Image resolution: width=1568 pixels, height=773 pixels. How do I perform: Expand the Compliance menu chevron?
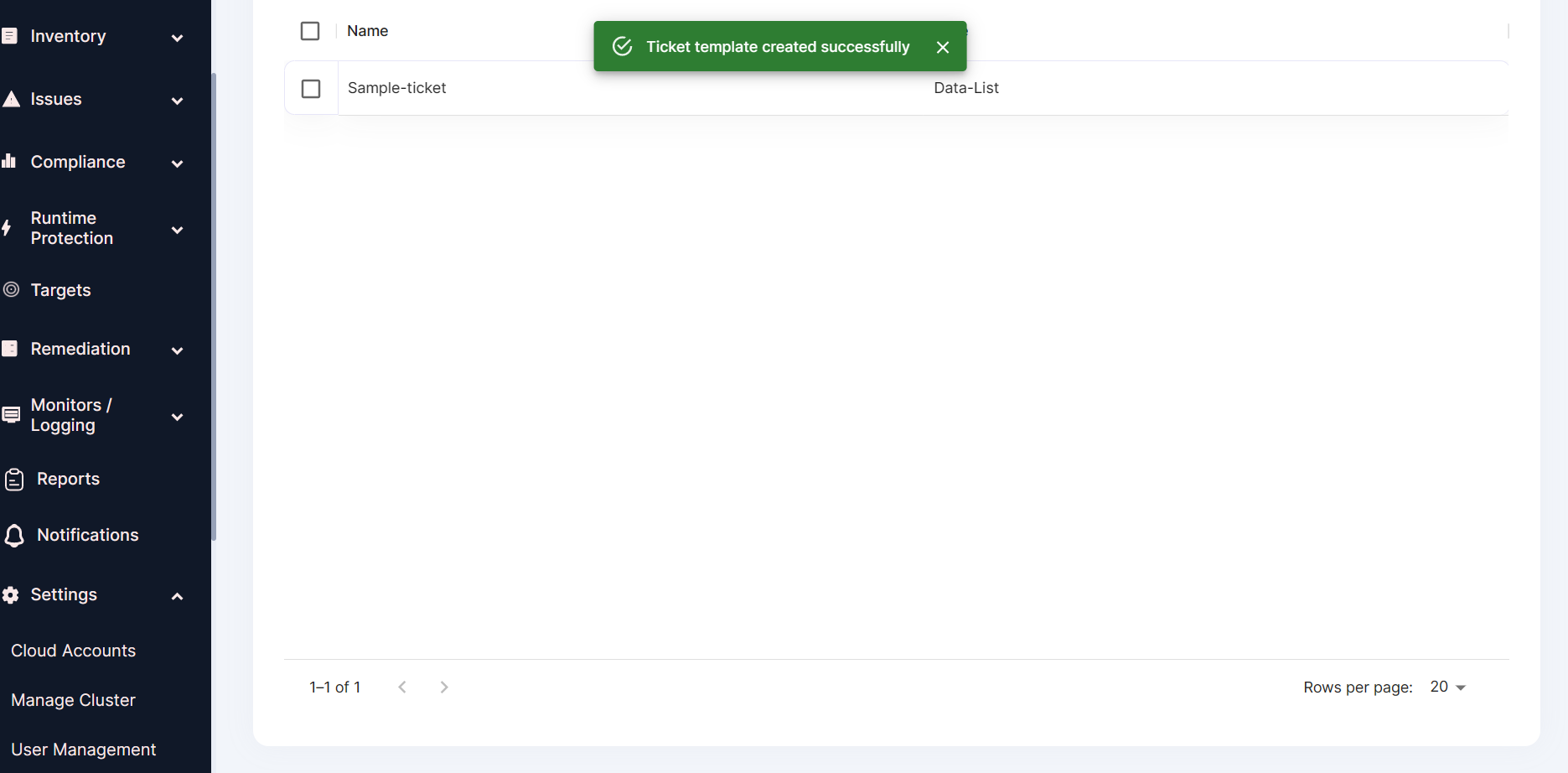point(177,163)
